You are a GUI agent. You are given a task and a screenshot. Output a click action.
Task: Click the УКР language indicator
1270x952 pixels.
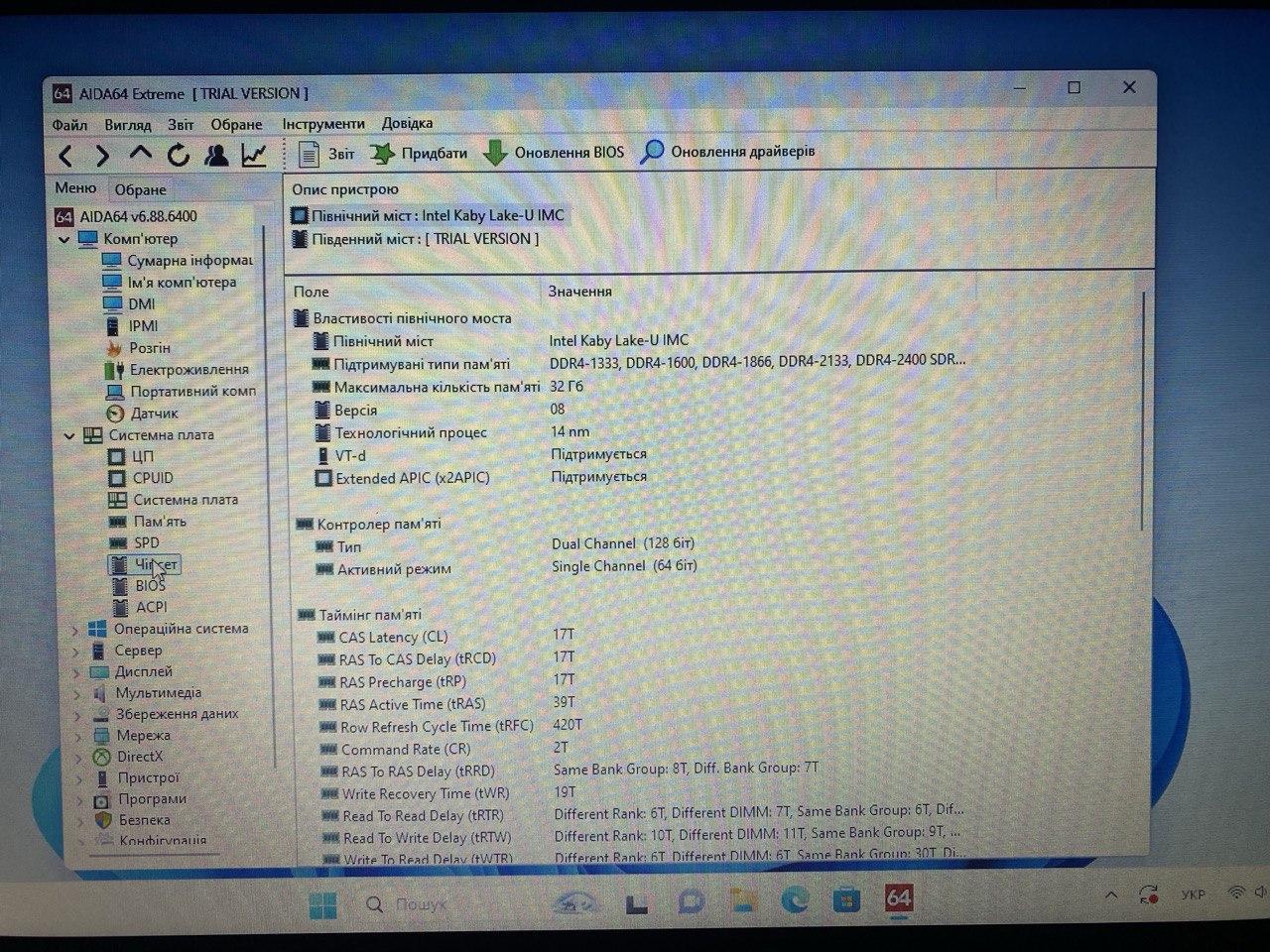pos(1194,894)
